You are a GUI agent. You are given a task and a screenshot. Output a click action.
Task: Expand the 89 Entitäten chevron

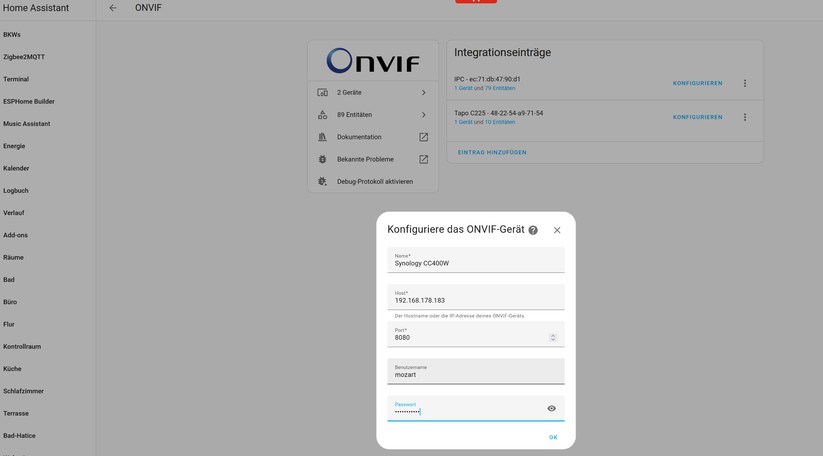(424, 115)
